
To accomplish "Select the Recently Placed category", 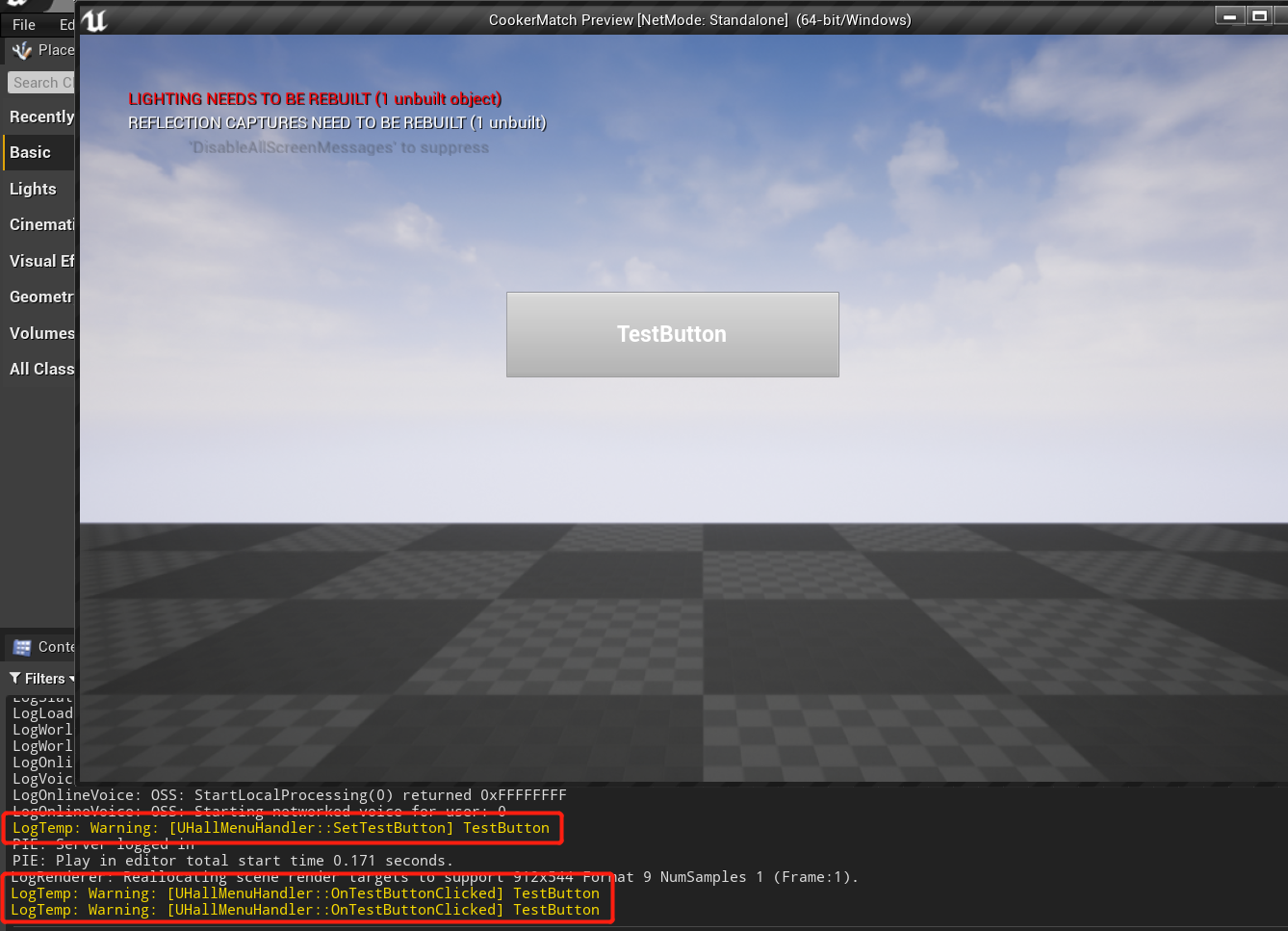I will pos(40,116).
